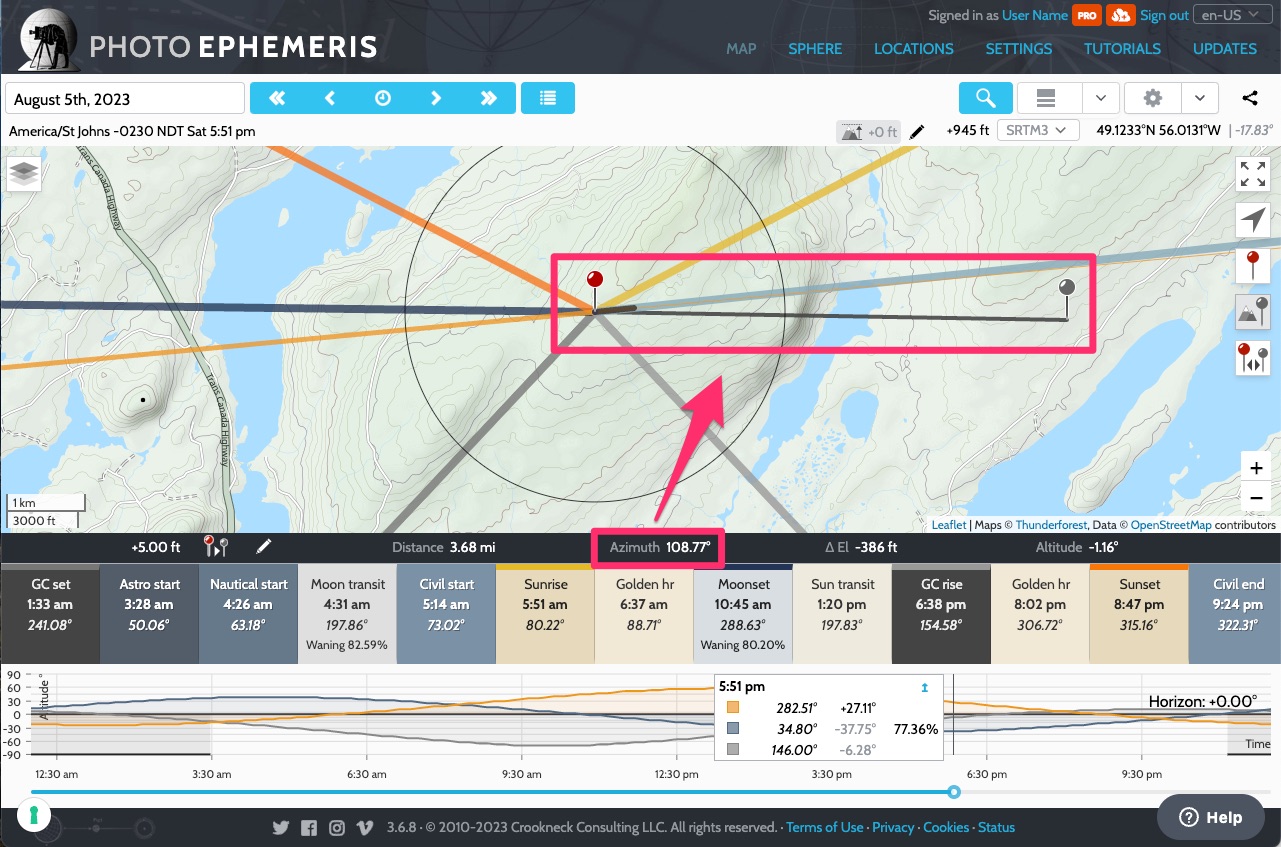Open the SRTM3 elevation source dropdown
This screenshot has height=847, width=1281.
[1038, 130]
